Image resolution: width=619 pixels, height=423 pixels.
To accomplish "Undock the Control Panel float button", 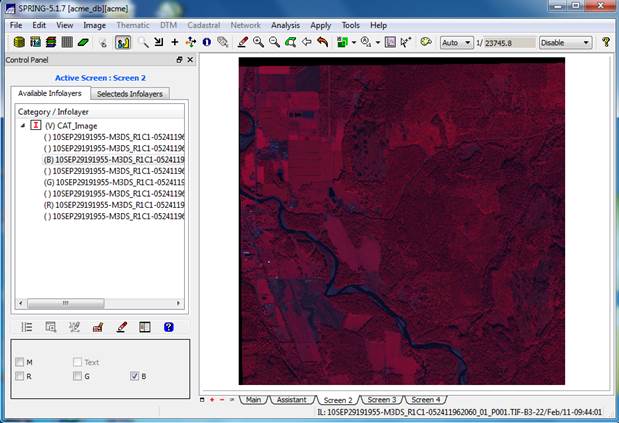I will click(179, 60).
